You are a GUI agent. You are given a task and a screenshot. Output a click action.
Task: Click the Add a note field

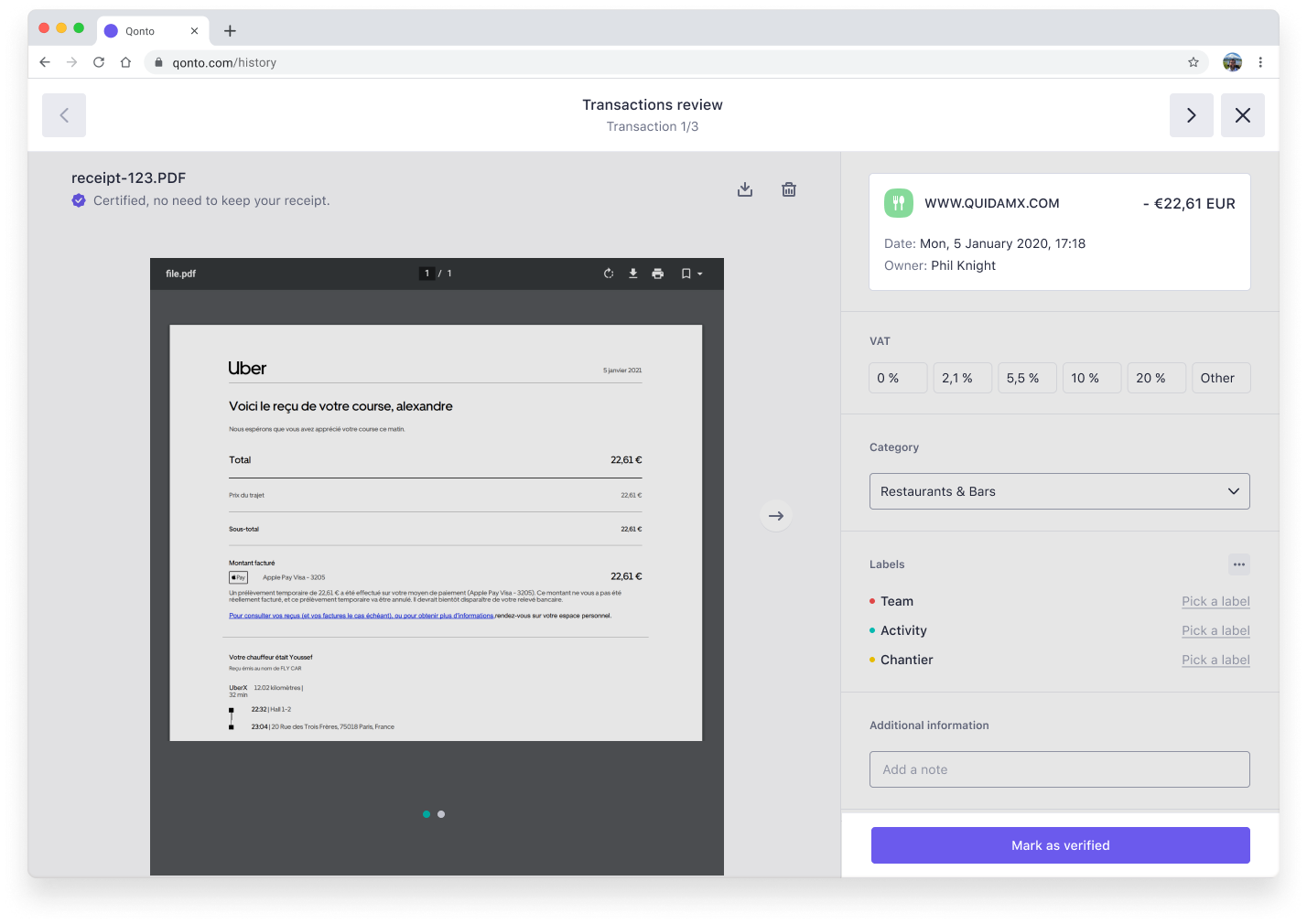point(1060,769)
